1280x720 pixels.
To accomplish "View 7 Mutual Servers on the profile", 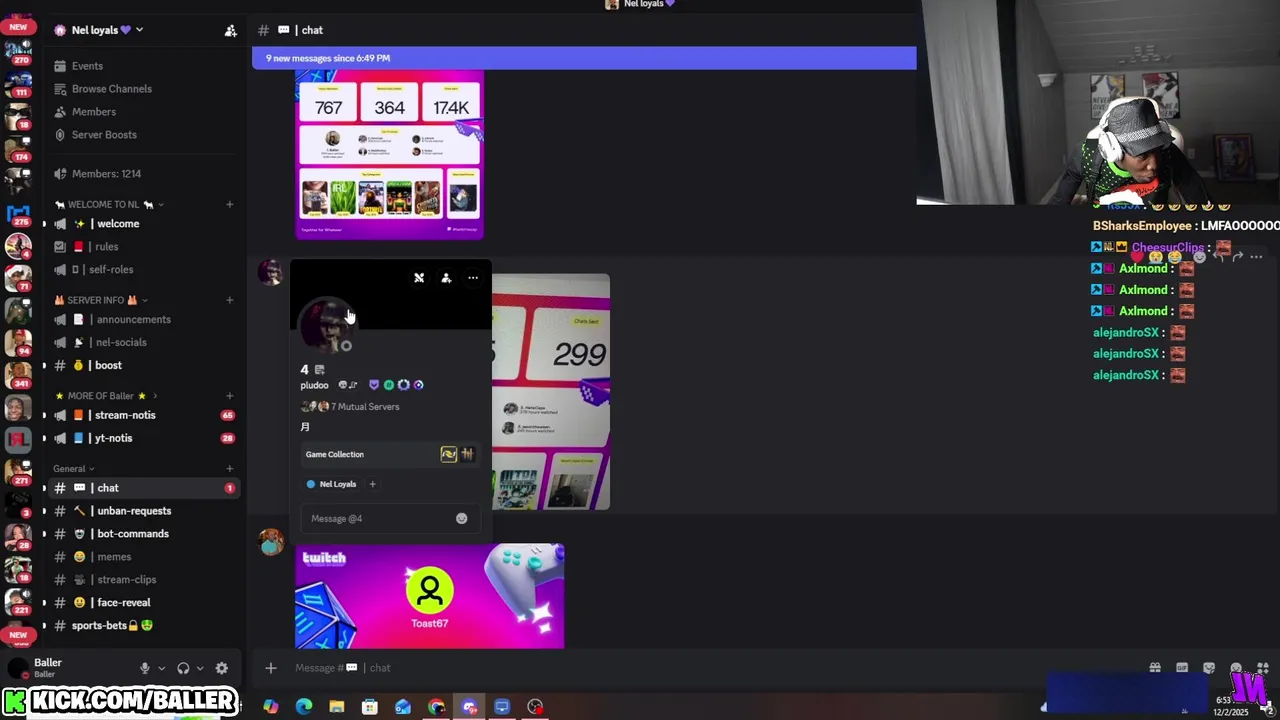I will [350, 407].
